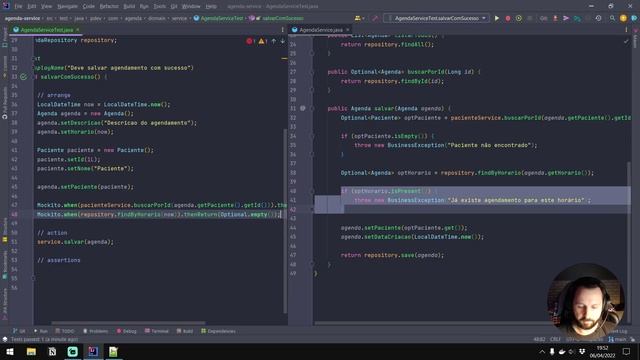640x360 pixels.
Task: Open File Explorer from taskbar
Action: point(31,351)
